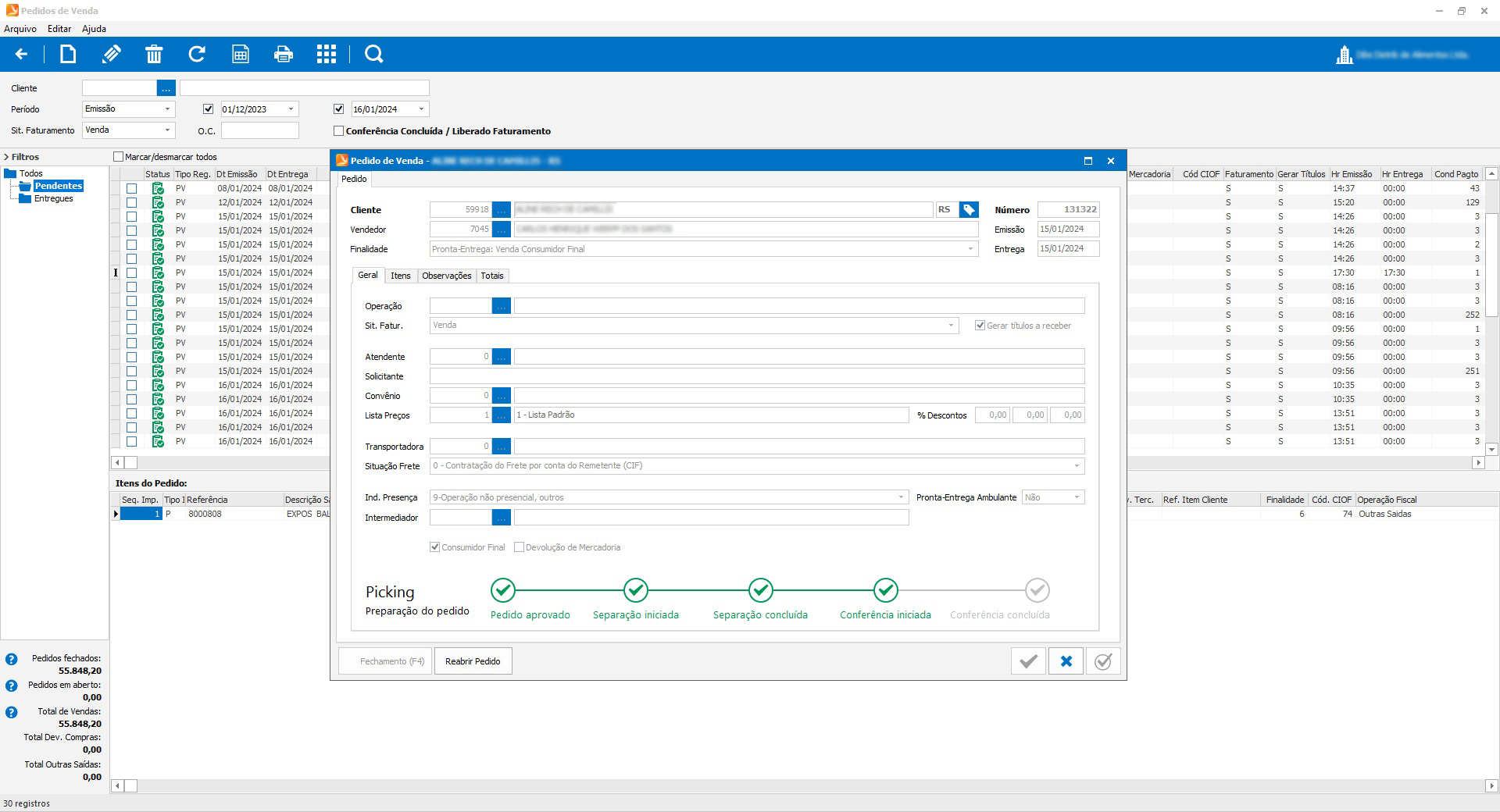Toggle Consumidor Final checkbox
1500x812 pixels.
point(435,547)
